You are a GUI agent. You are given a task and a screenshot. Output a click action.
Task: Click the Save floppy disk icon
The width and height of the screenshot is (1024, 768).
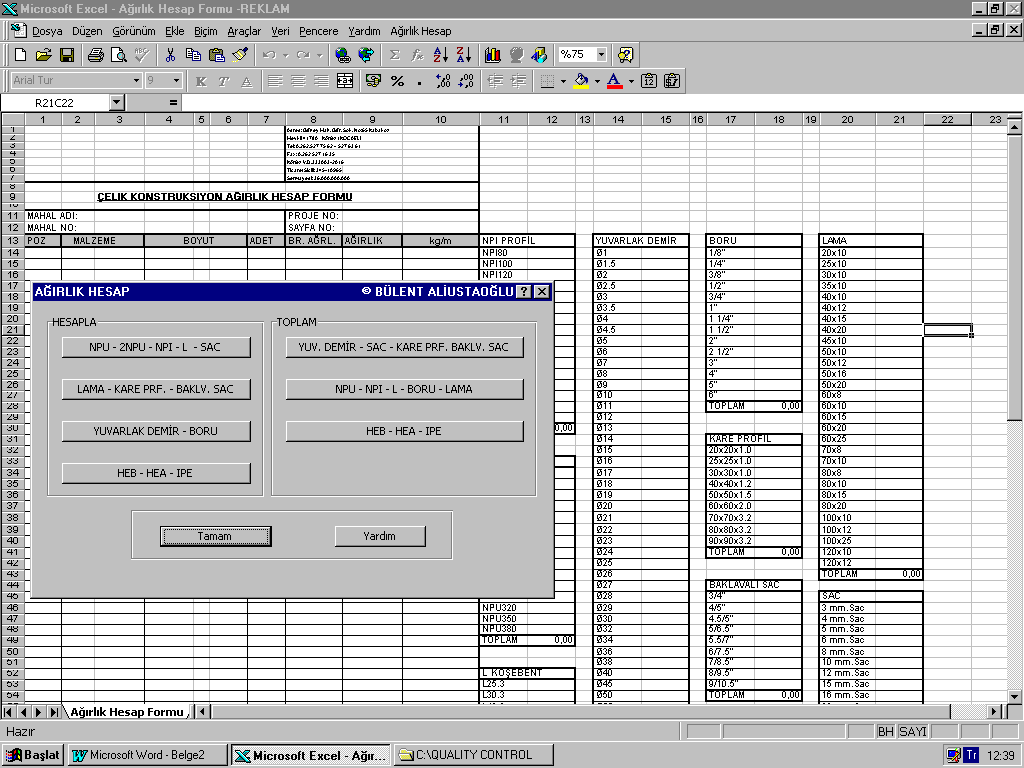coord(67,55)
